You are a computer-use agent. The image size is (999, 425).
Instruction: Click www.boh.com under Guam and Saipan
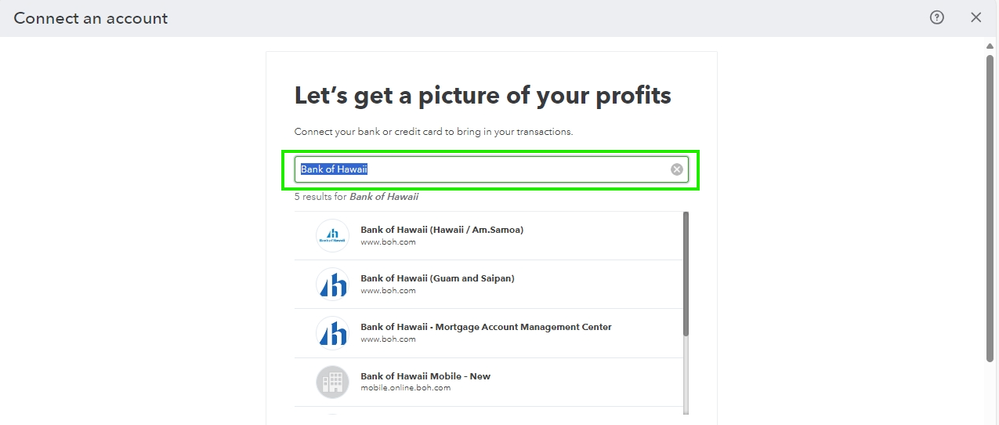coord(382,290)
